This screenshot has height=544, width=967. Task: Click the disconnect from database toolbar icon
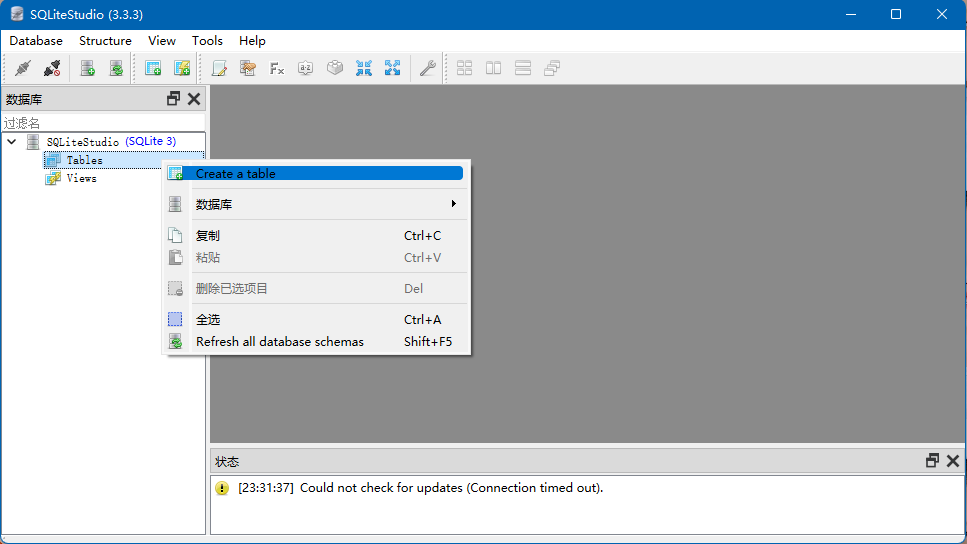[52, 68]
